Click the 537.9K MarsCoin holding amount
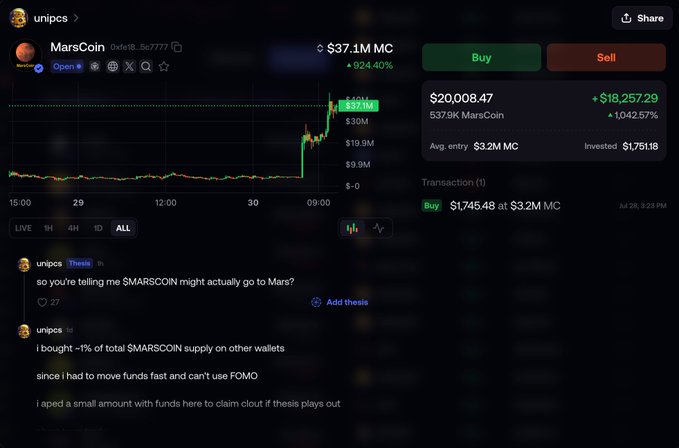Viewport: 679px width, 448px height. click(467, 115)
